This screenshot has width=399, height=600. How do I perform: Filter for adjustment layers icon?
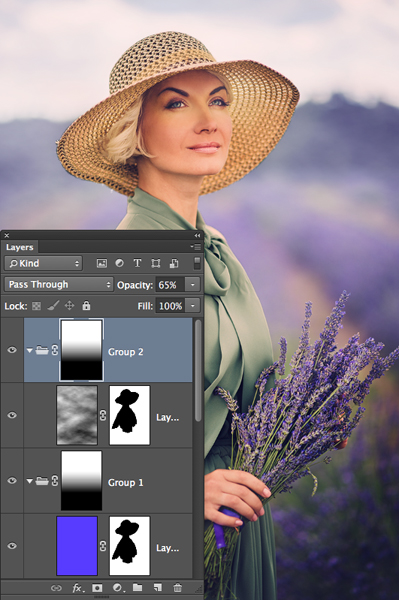(x=119, y=263)
